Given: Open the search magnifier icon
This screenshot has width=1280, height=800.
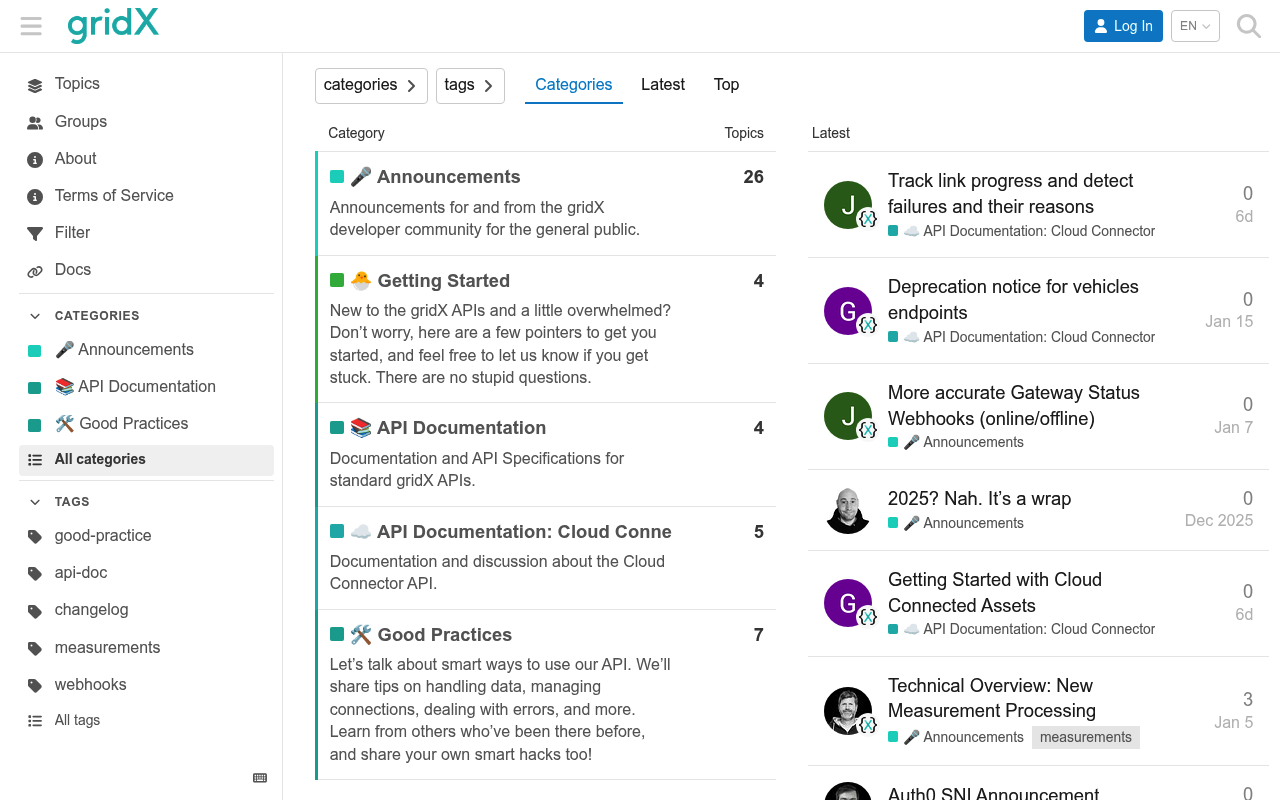Looking at the screenshot, I should coord(1249,26).
